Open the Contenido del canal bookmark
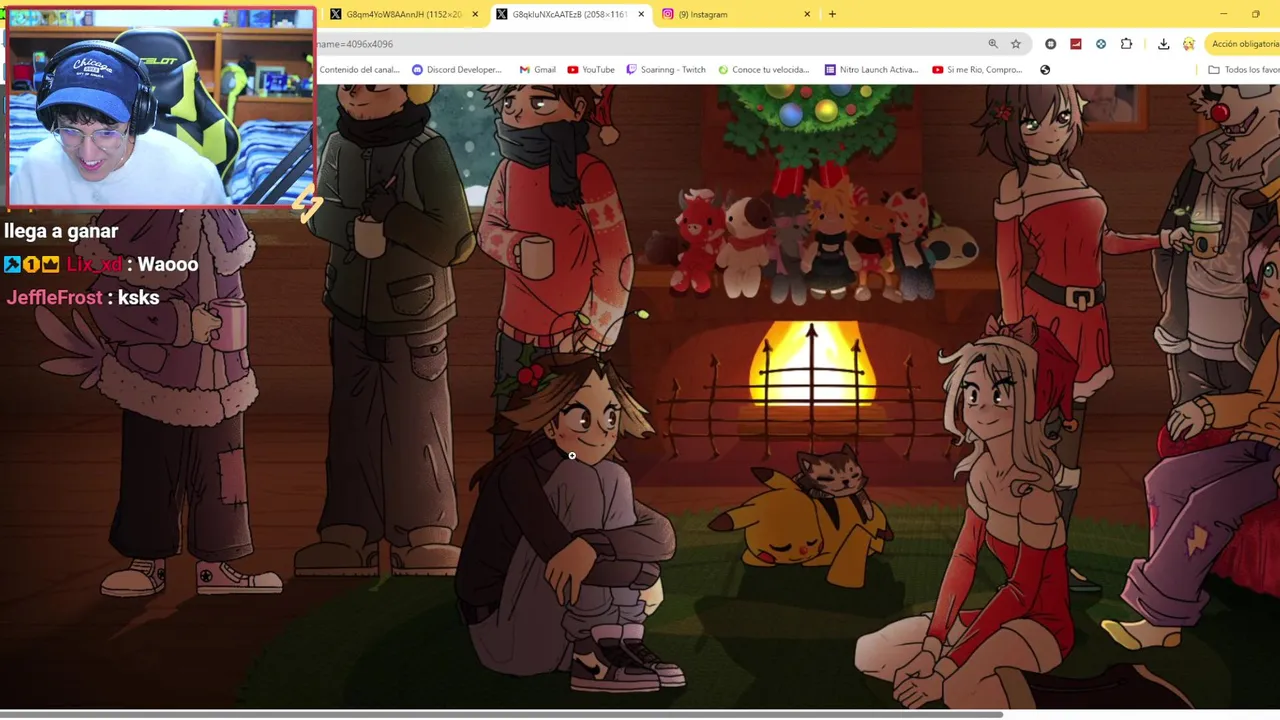1280x720 pixels. (359, 70)
